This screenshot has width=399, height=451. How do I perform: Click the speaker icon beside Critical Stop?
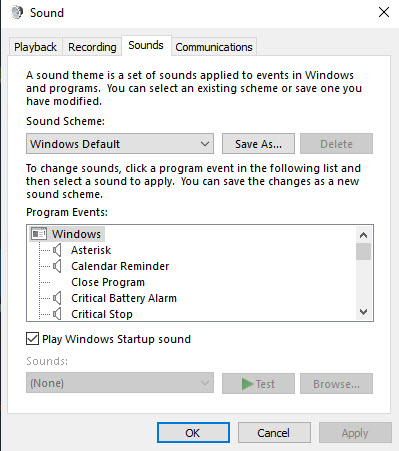(57, 314)
